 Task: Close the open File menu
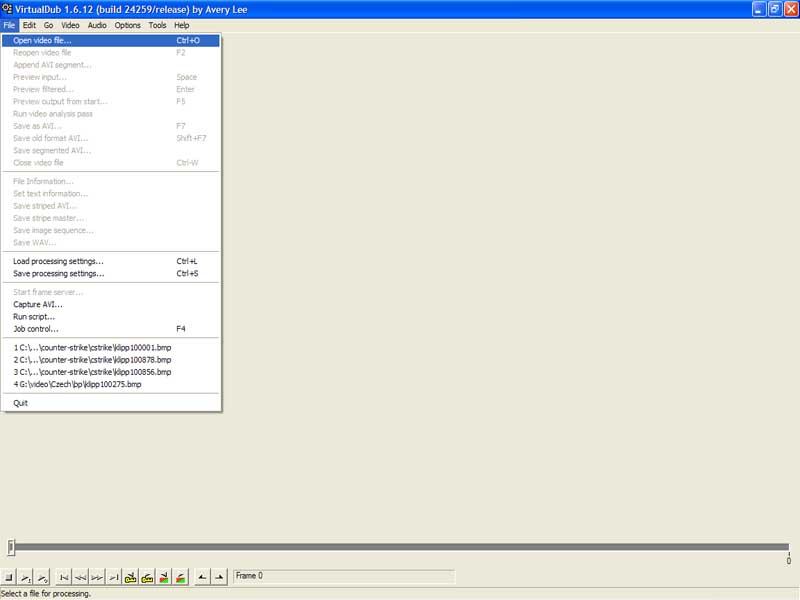click(x=9, y=25)
